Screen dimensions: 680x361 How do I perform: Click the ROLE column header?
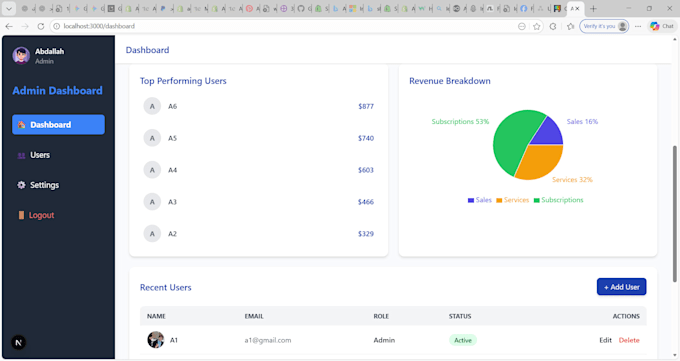click(381, 316)
